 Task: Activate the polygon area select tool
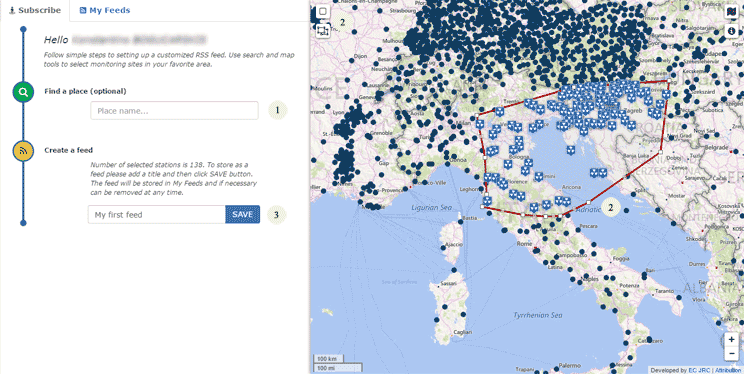323,31
